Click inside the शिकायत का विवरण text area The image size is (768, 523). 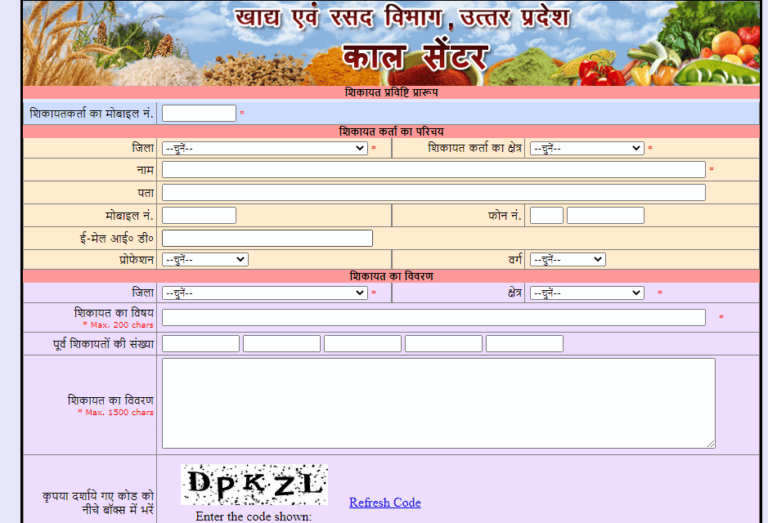(x=438, y=403)
